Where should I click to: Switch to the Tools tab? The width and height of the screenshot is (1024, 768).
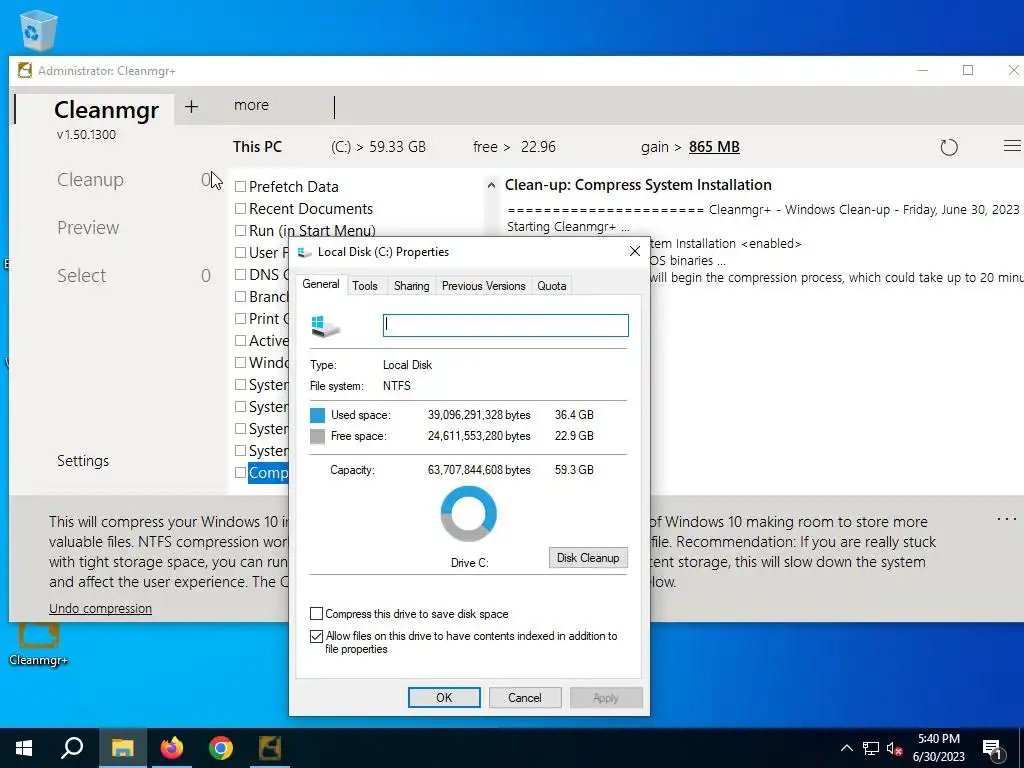pyautogui.click(x=365, y=286)
